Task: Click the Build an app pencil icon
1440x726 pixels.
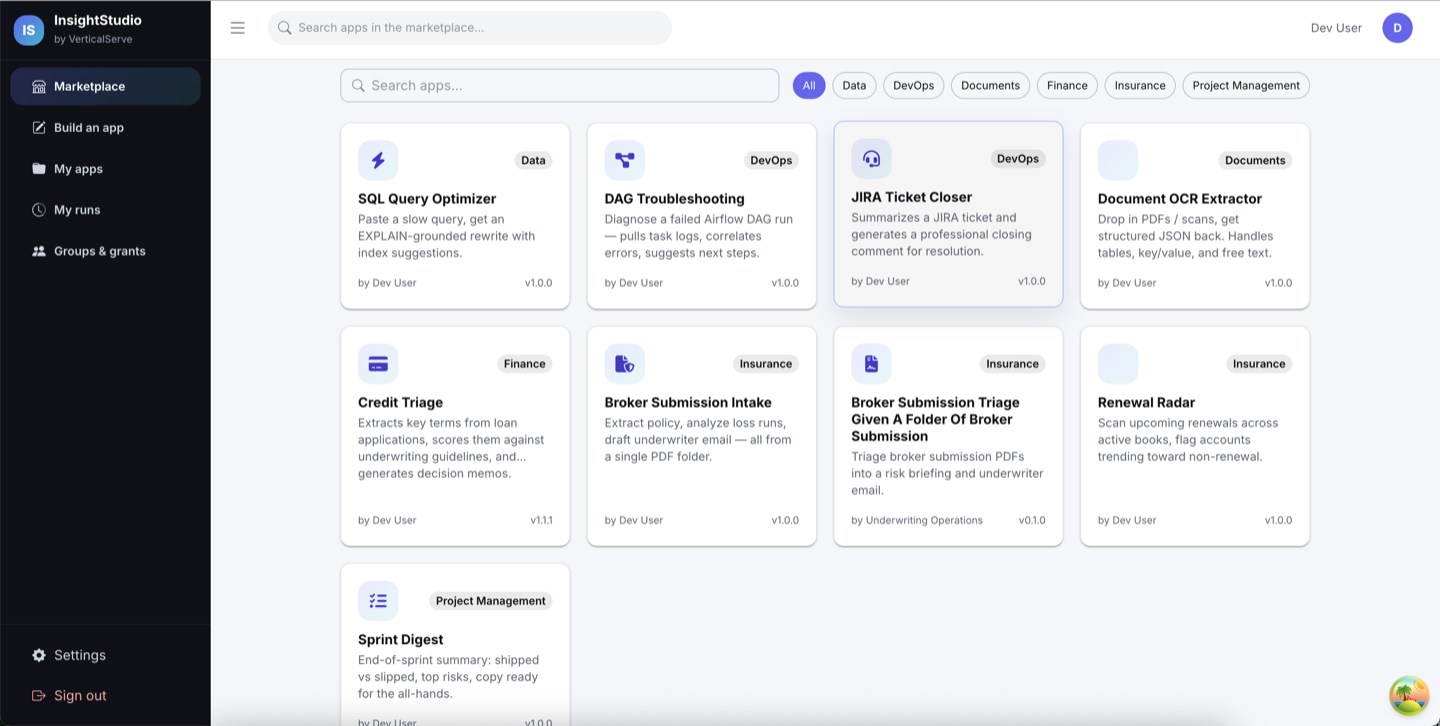Action: click(39, 128)
